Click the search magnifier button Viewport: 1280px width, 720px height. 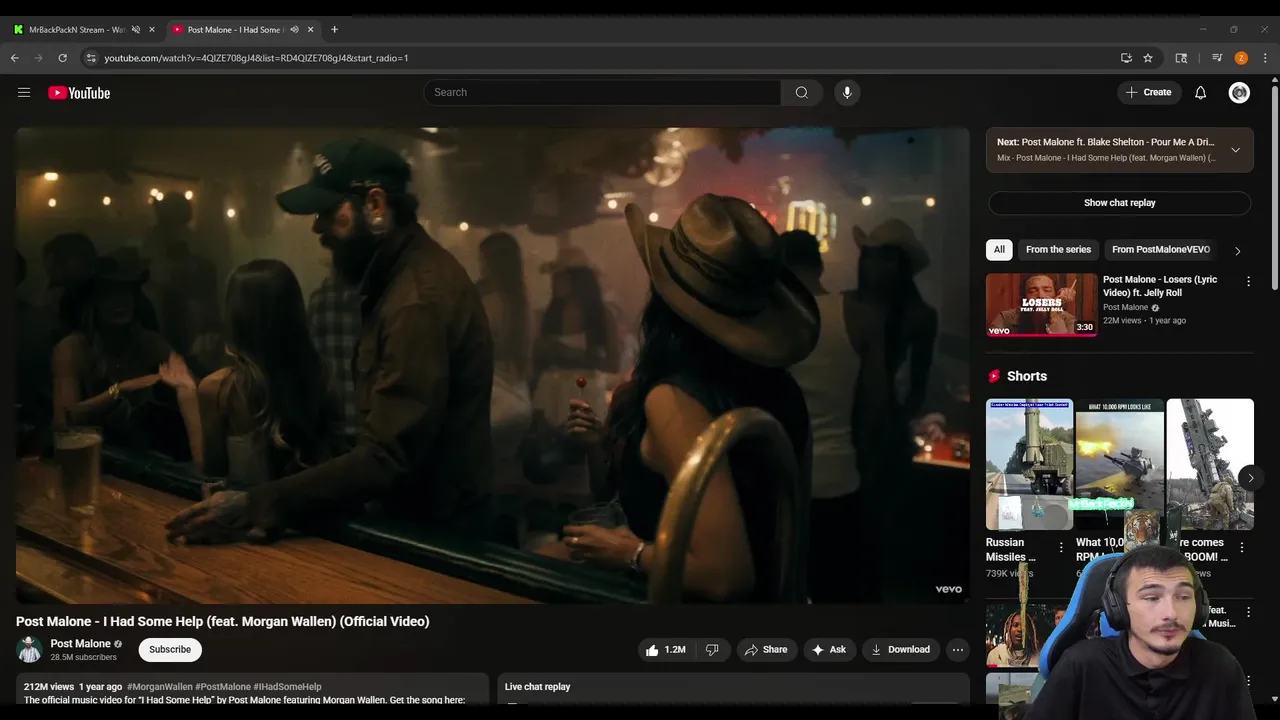[x=801, y=92]
